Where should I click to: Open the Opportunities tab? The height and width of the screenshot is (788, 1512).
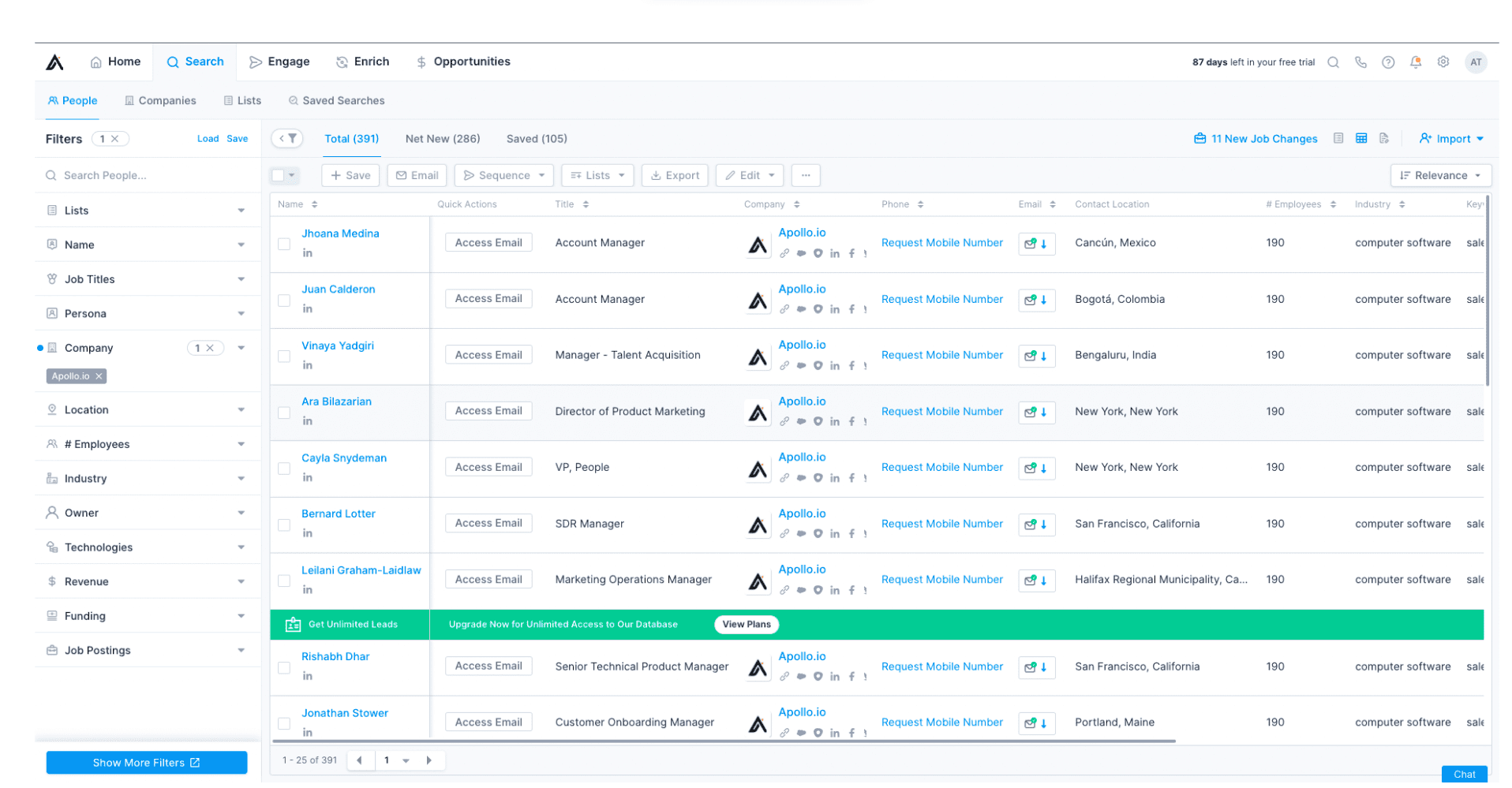click(463, 62)
